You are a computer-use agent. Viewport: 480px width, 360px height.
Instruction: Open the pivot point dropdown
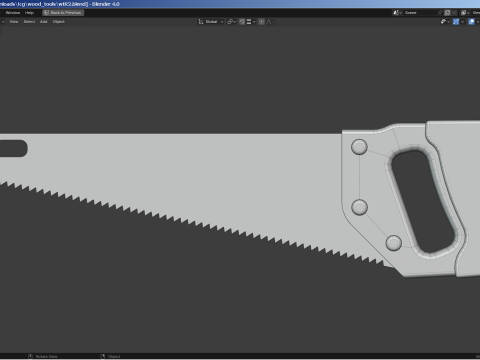(x=231, y=22)
